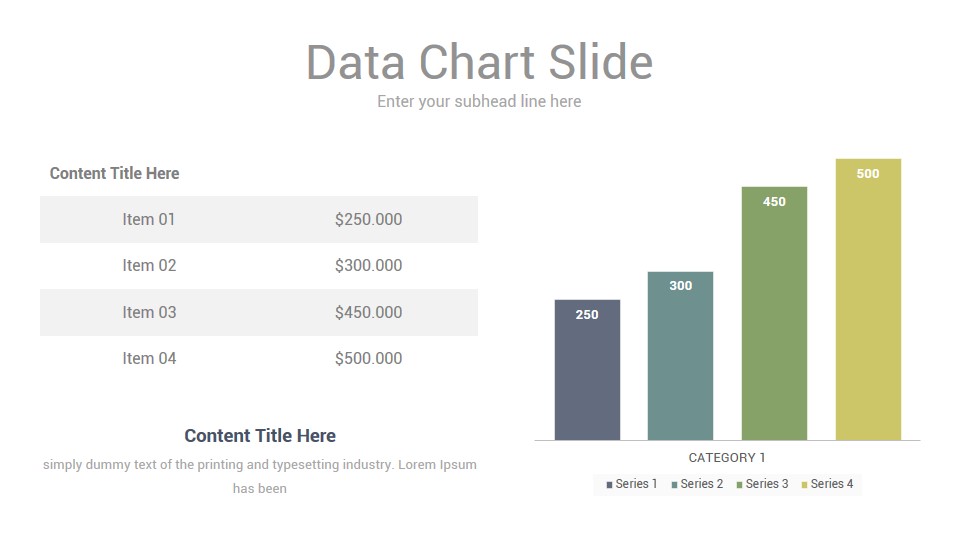Select the Data Chart Slide title
Screen dimensions: 960x540
coord(479,62)
